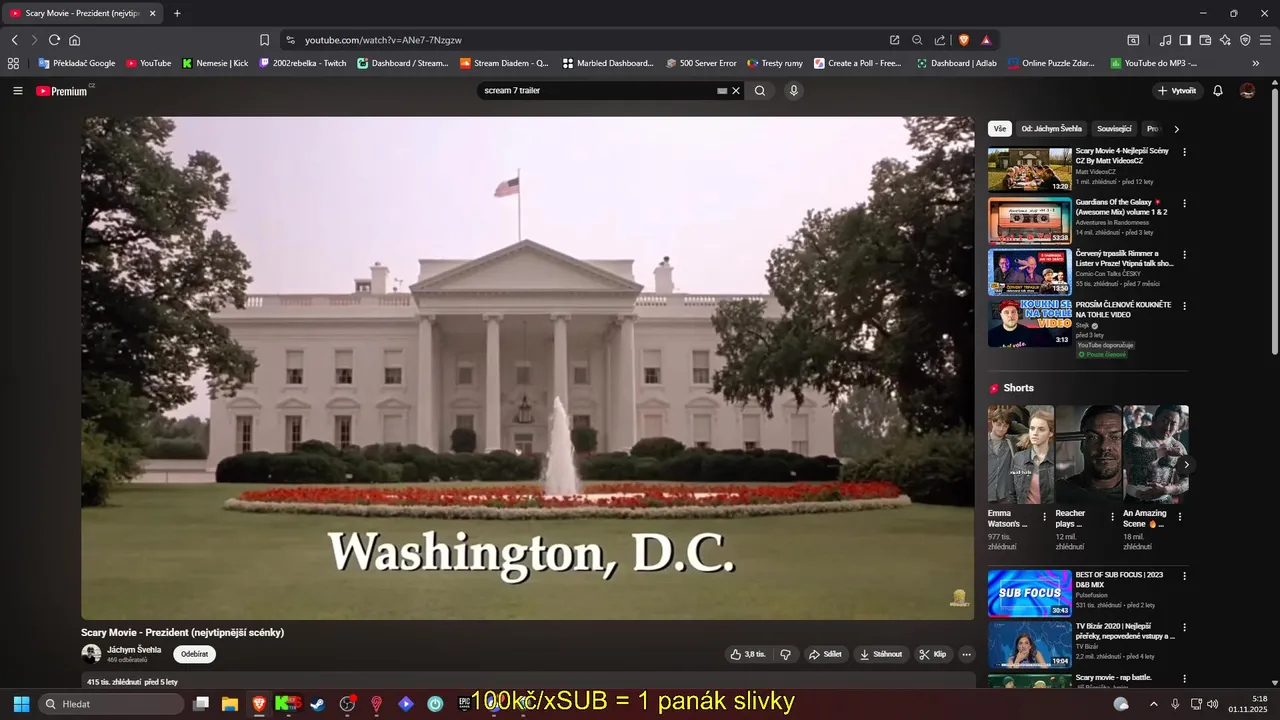Show next Shorts with the arrow
The width and height of the screenshot is (1280, 720).
(x=1187, y=465)
